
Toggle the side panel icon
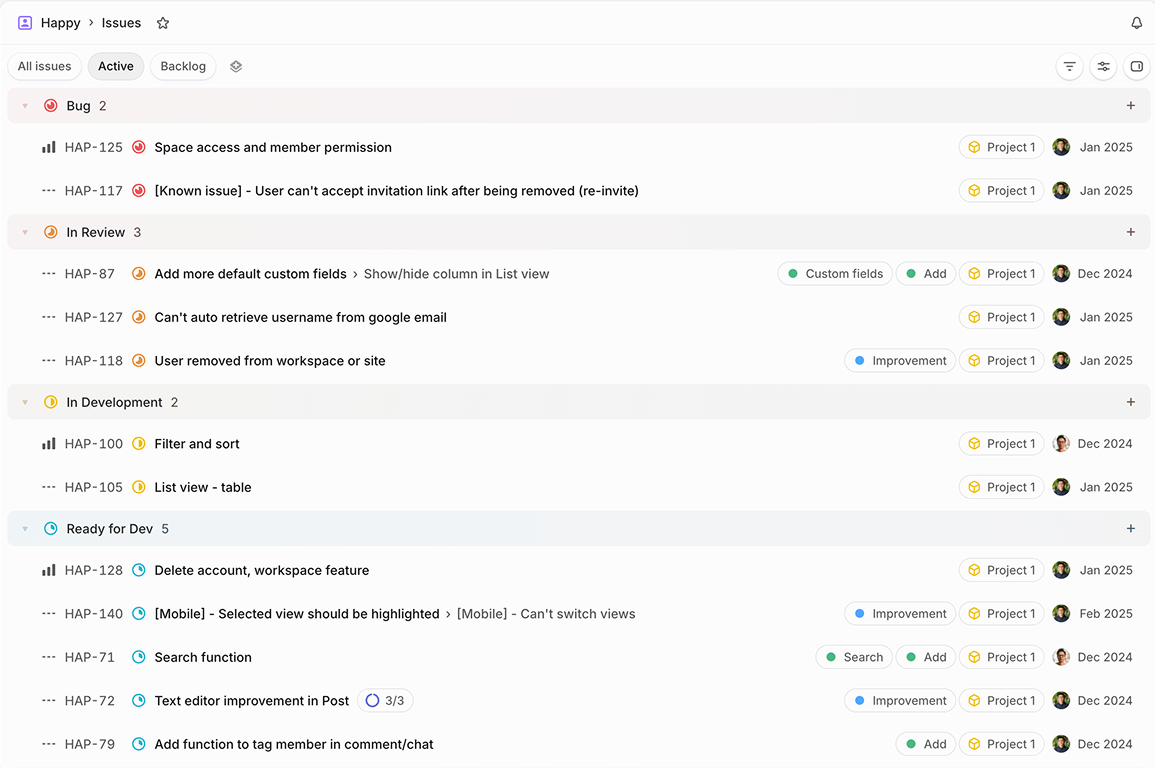(1137, 66)
